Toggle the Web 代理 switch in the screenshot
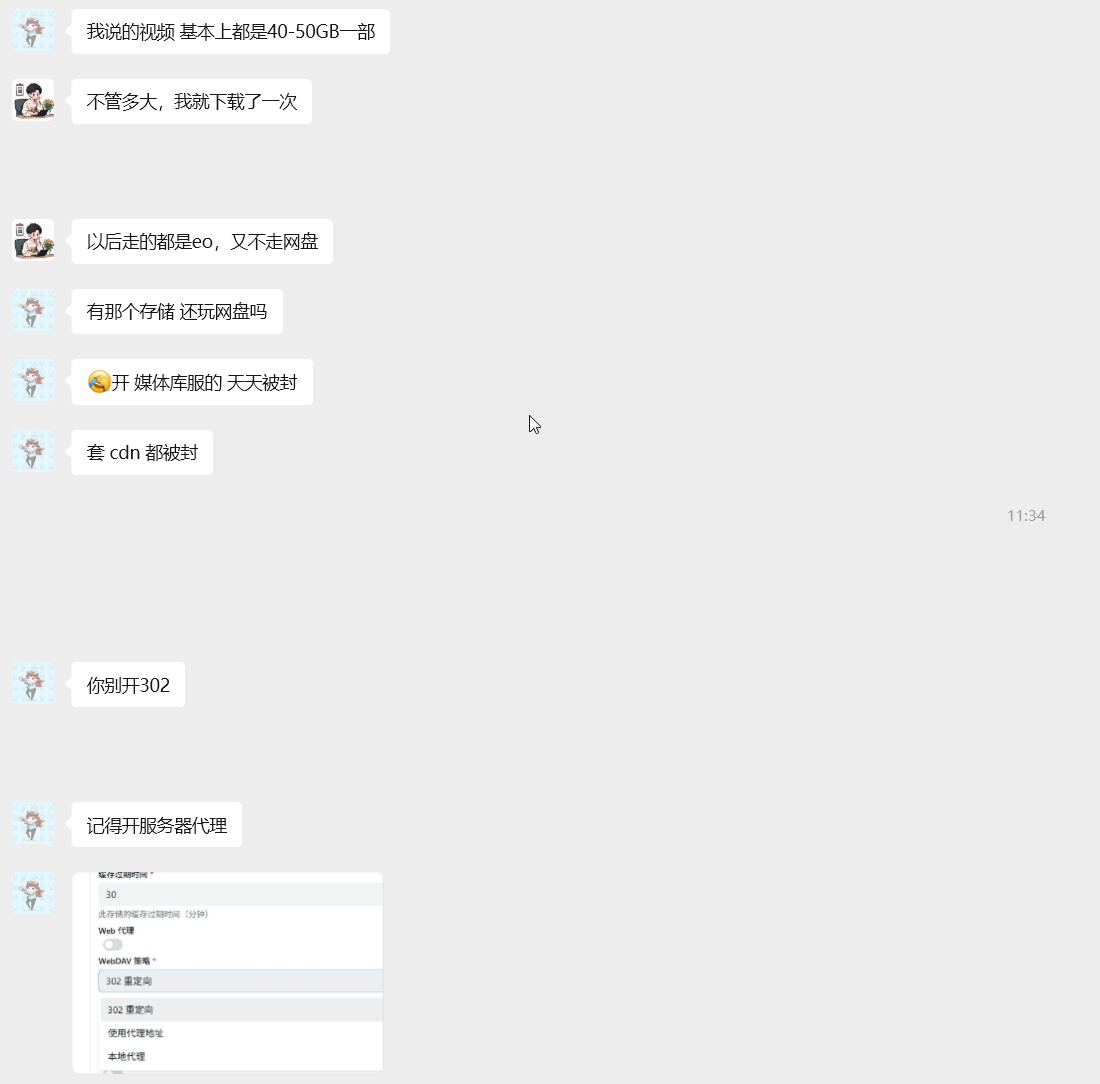This screenshot has height=1084, width=1100. (113, 944)
